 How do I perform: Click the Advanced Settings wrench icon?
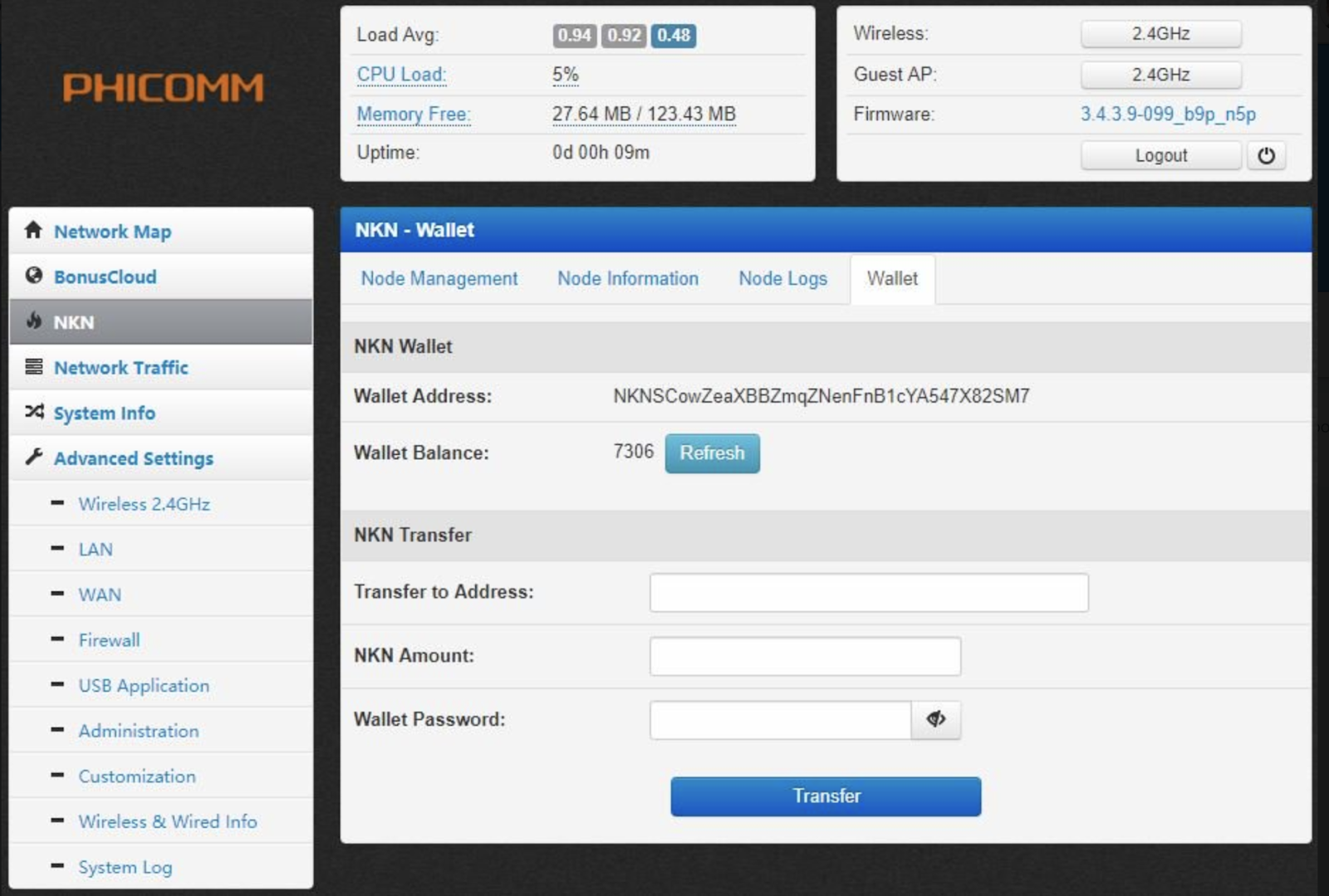(33, 457)
